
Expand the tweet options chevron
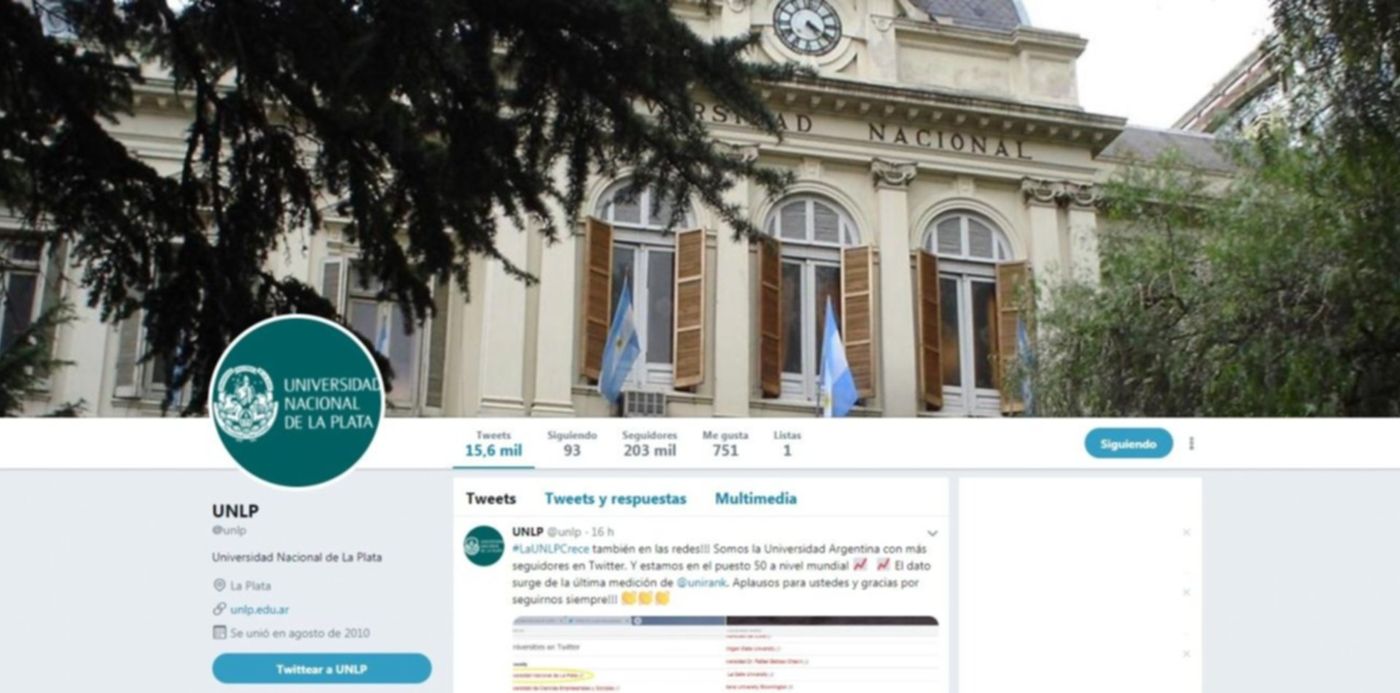click(x=932, y=533)
